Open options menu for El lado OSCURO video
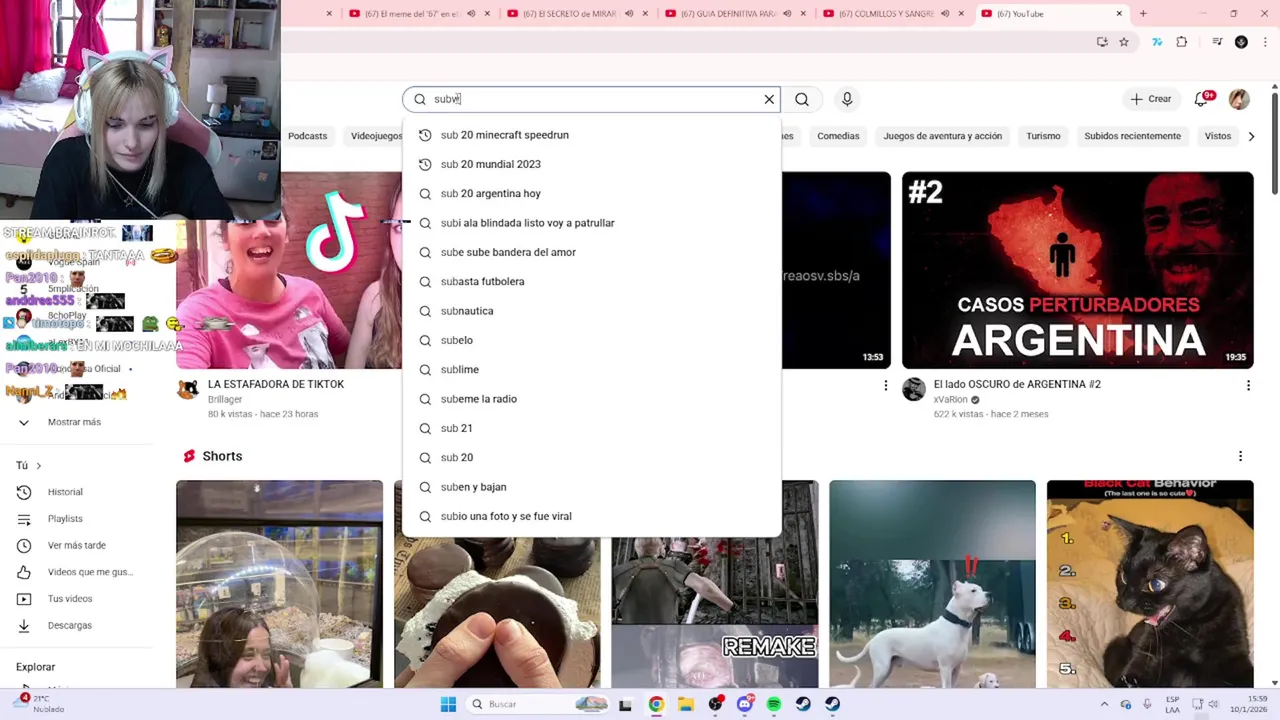 [x=1248, y=385]
